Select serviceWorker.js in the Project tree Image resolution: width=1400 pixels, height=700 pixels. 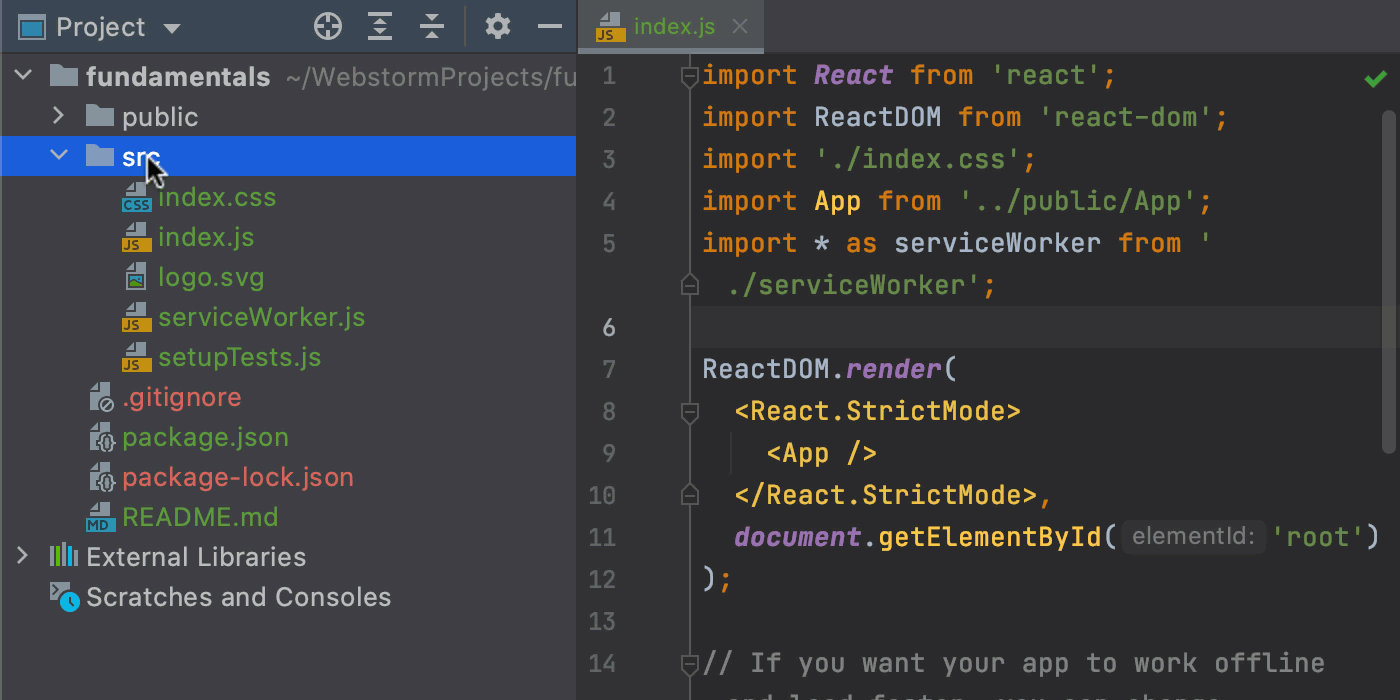[261, 317]
